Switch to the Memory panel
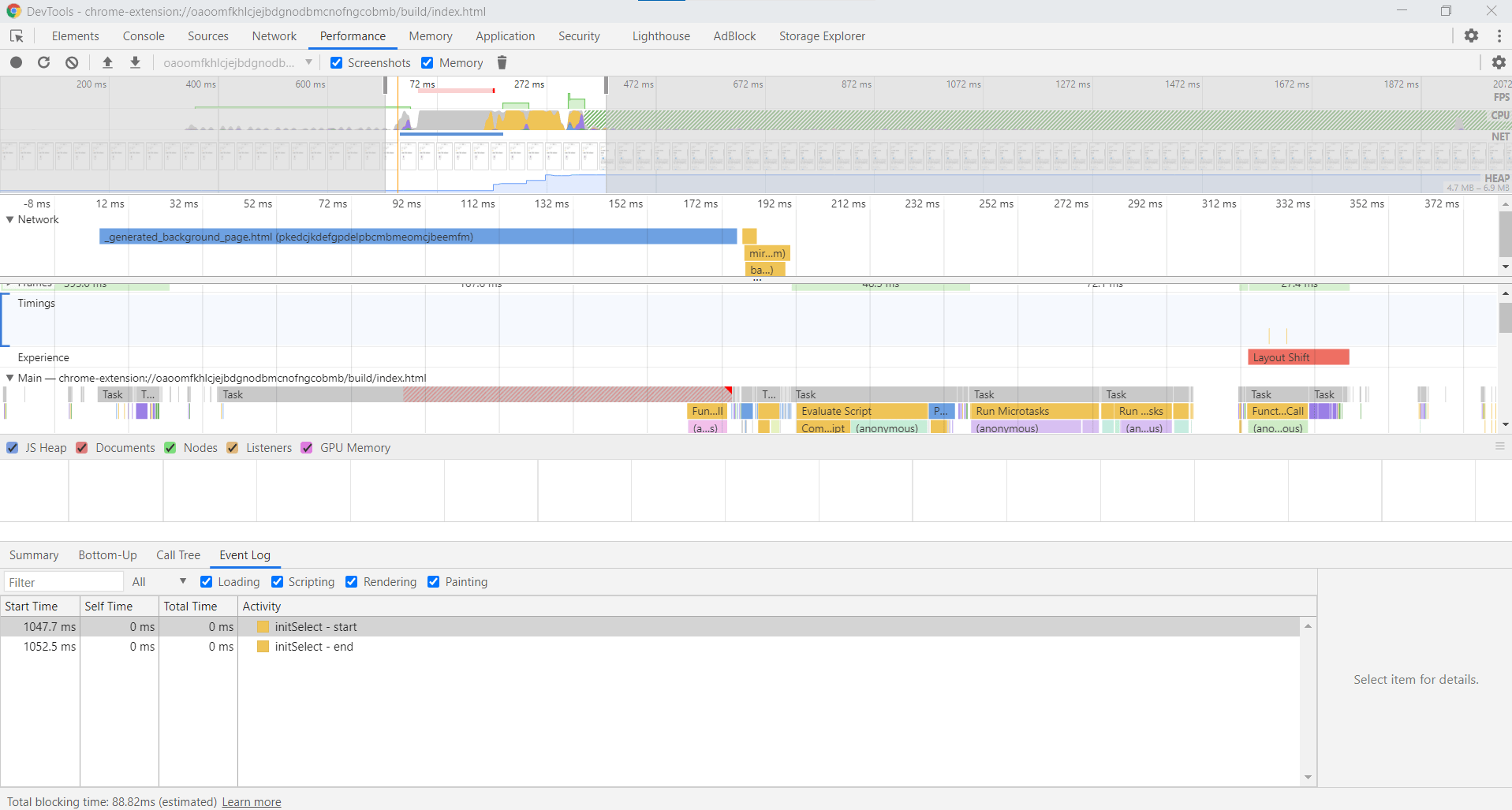This screenshot has width=1512, height=810. pyautogui.click(x=430, y=36)
